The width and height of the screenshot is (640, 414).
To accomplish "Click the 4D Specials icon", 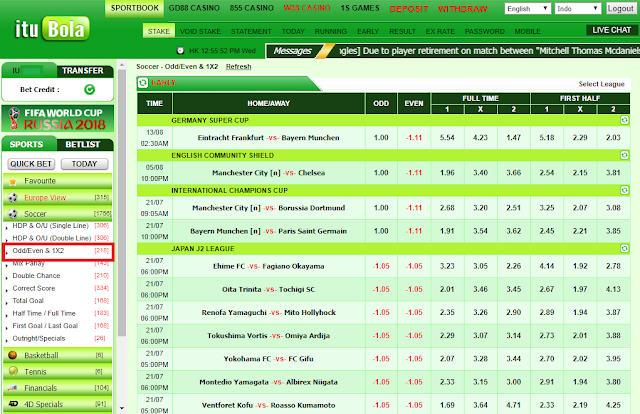I will pyautogui.click(x=13, y=404).
